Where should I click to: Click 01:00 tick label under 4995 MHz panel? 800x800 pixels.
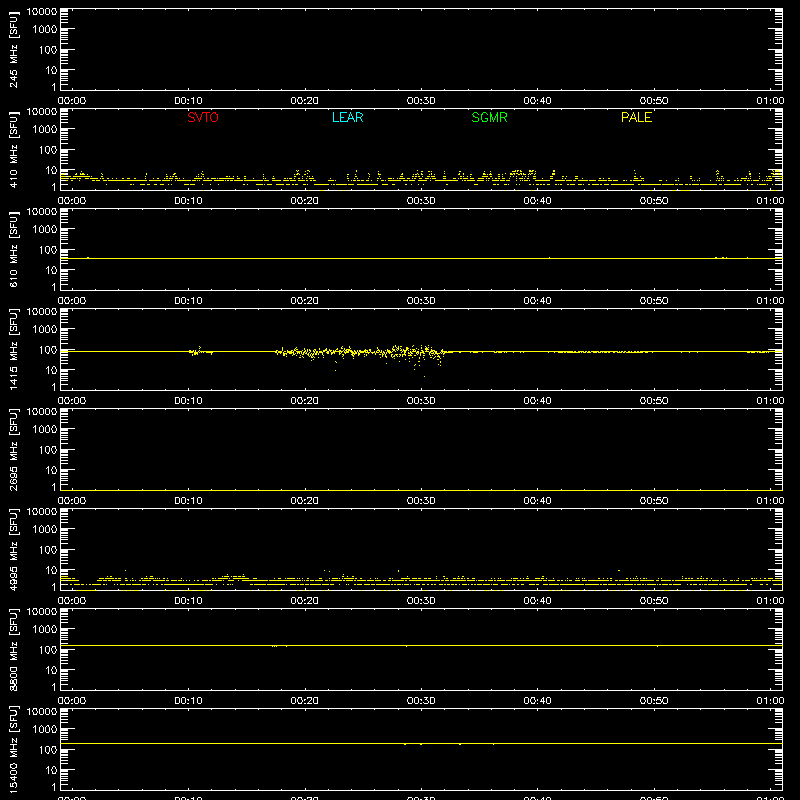pyautogui.click(x=770, y=601)
